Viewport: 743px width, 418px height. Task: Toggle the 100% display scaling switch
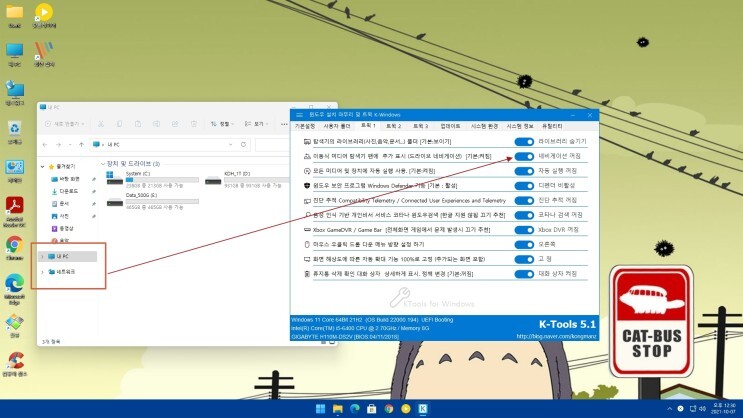pyautogui.click(x=524, y=259)
